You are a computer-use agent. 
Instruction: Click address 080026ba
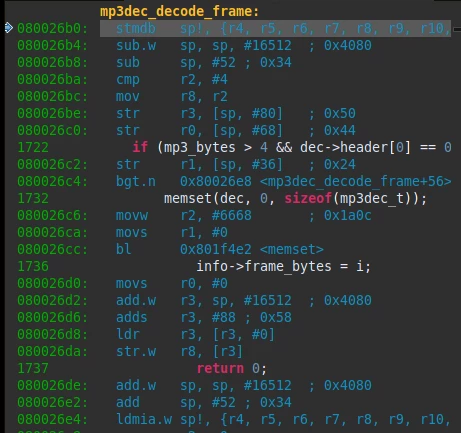[52, 80]
